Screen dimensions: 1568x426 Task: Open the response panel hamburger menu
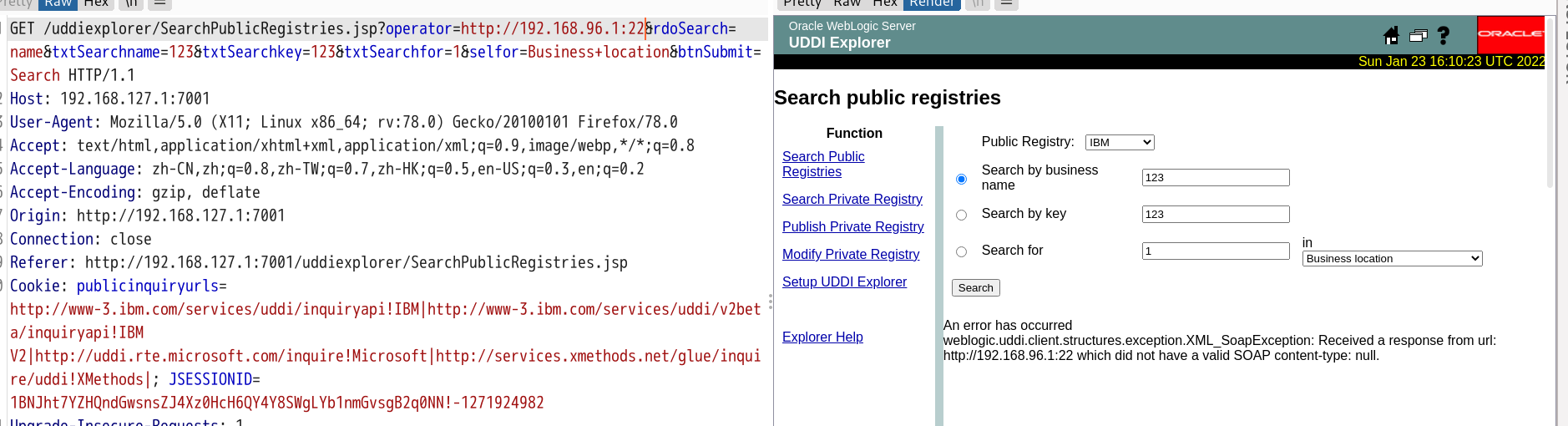(x=1006, y=3)
